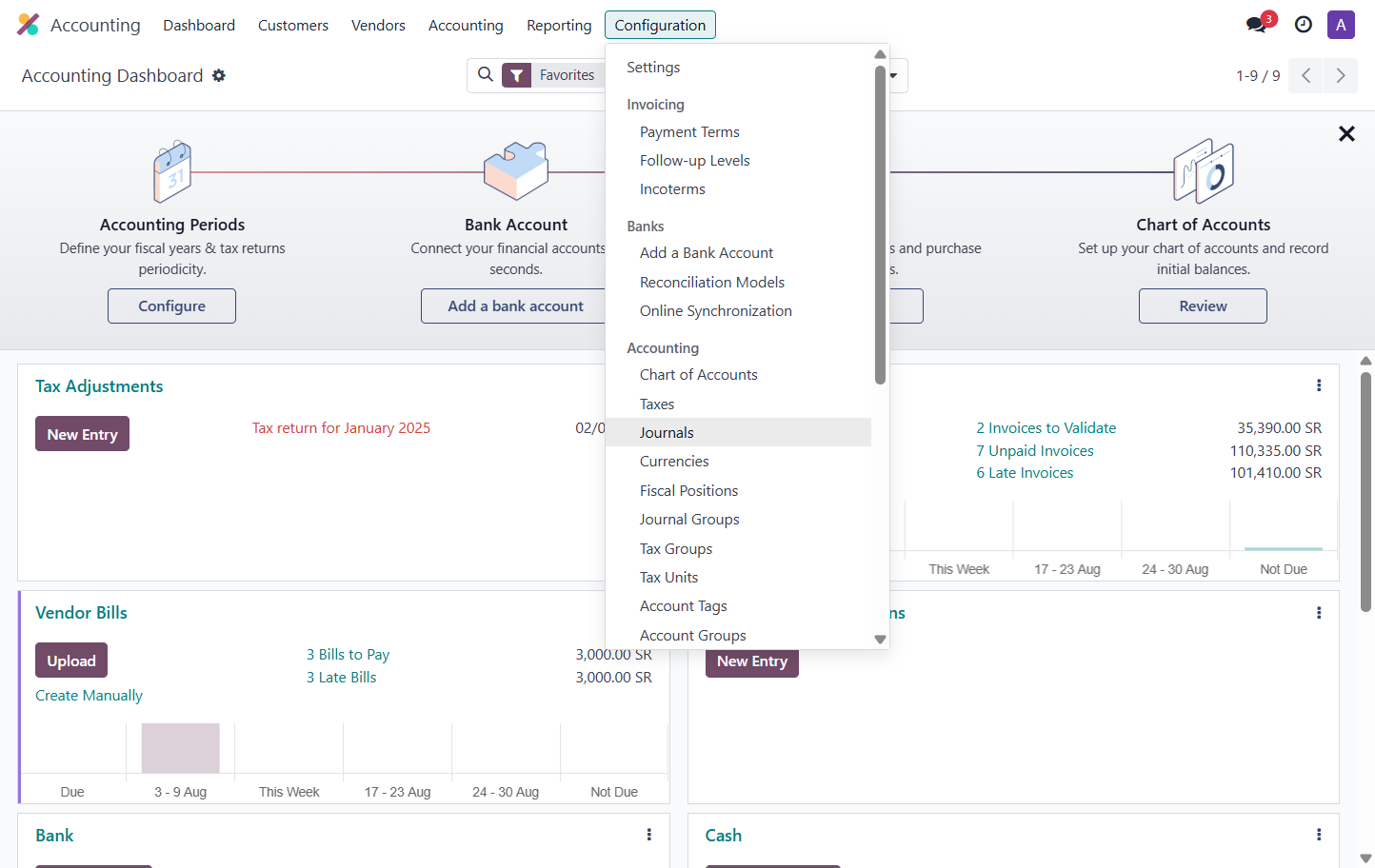Click the dropdown menu scrollbar thumb
The width and height of the screenshot is (1375, 868).
point(880,225)
